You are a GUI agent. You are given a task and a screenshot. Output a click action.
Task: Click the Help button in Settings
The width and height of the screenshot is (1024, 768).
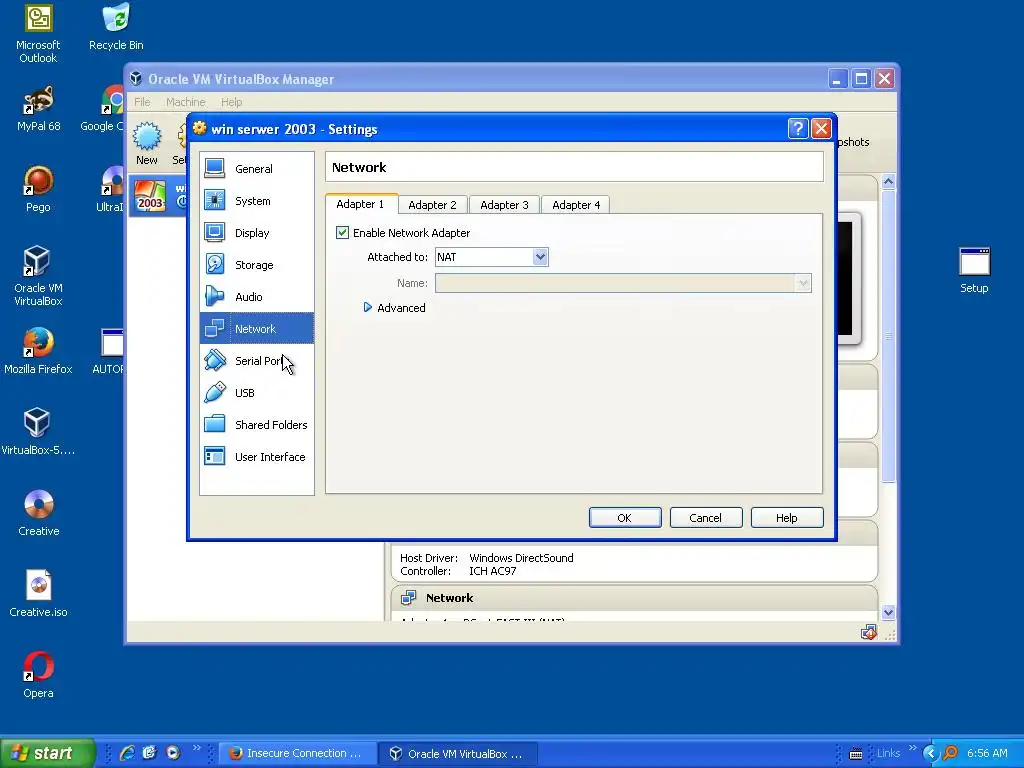tap(787, 518)
